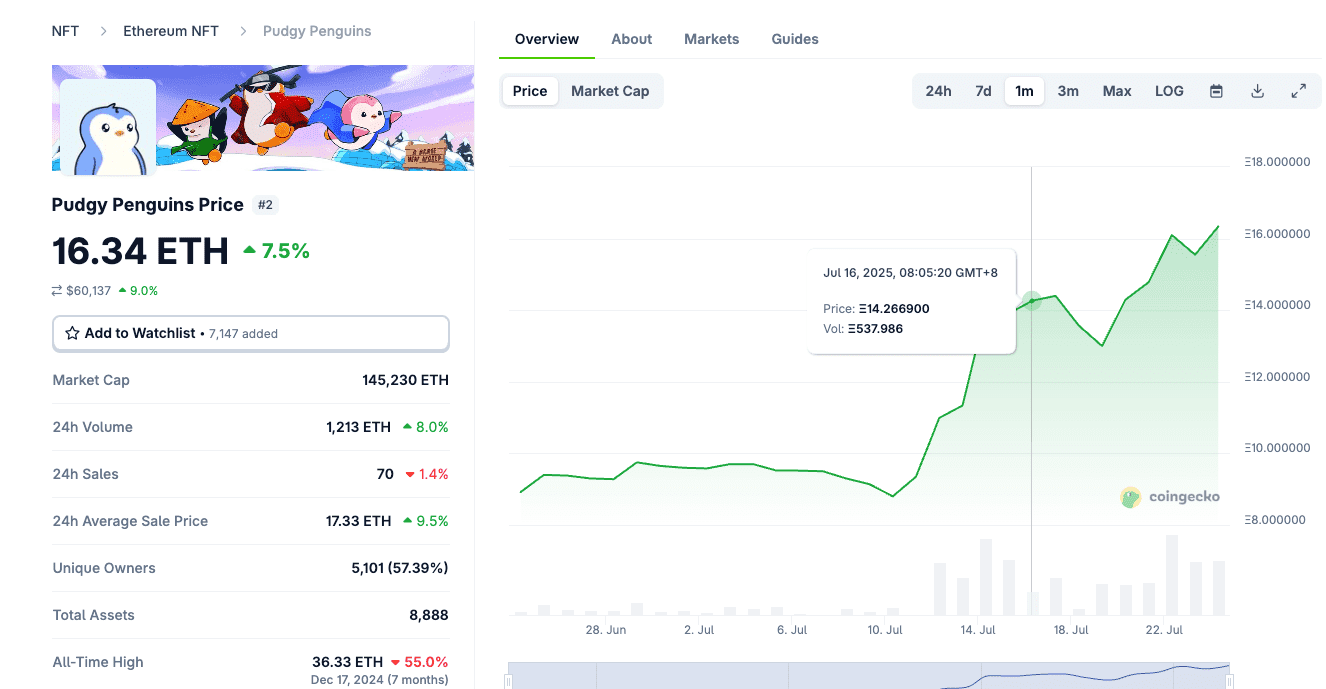Click the star icon in Add to Watchlist
This screenshot has width=1326, height=689.
tap(72, 333)
